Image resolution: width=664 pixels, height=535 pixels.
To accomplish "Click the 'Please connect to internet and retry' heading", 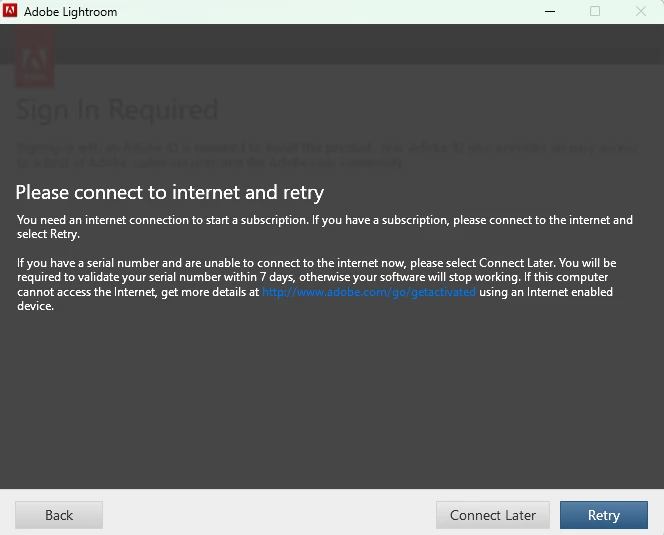I will click(x=170, y=192).
